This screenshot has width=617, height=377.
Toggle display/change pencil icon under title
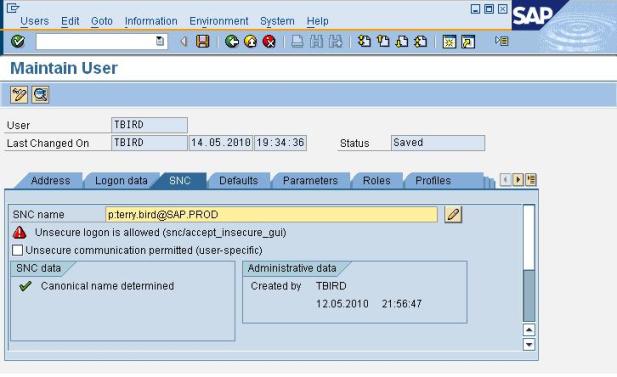pyautogui.click(x=19, y=95)
